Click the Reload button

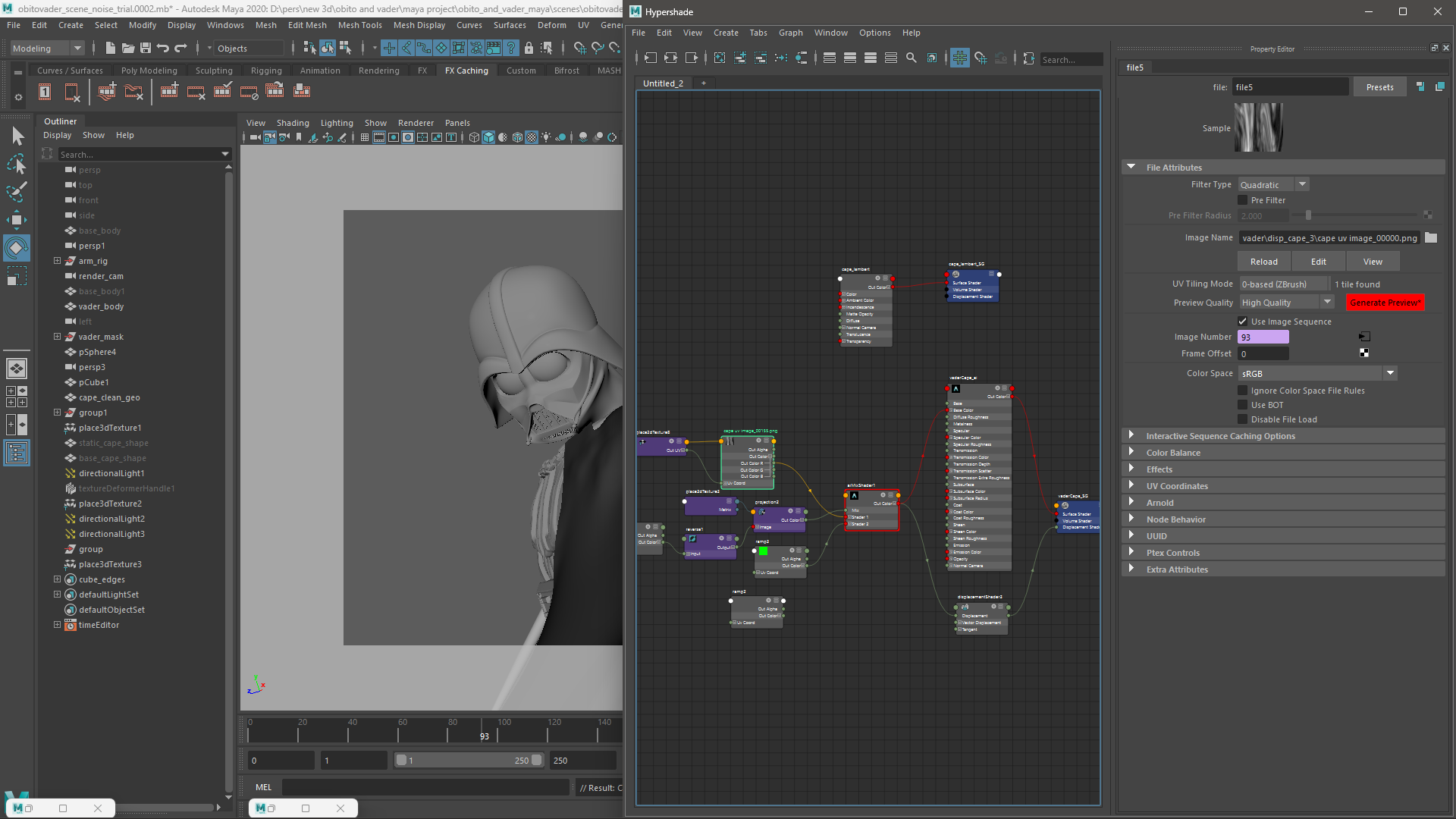[1263, 262]
